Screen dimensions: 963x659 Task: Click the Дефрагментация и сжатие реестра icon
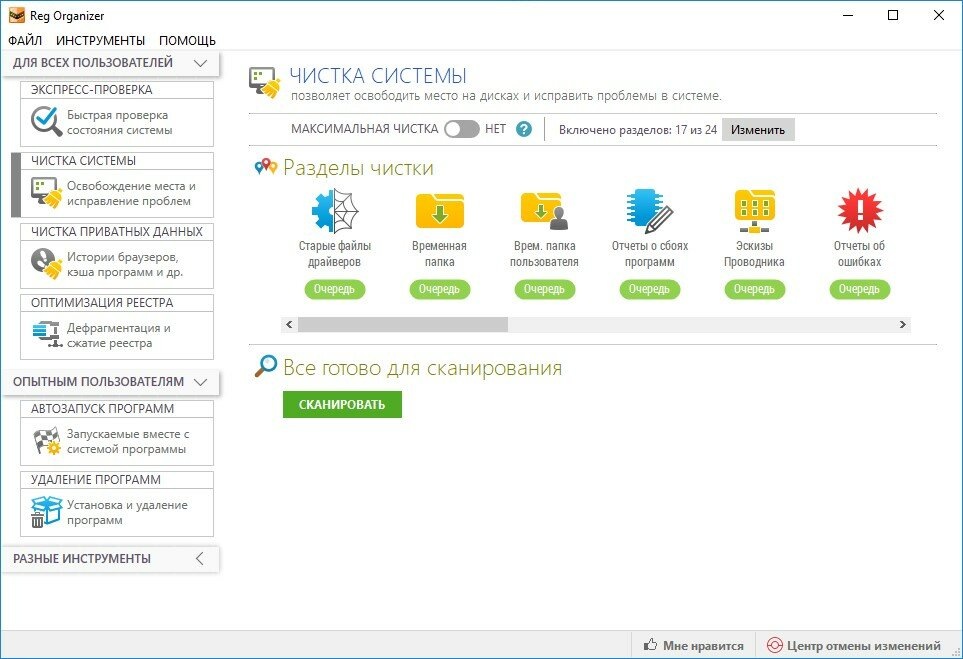[x=47, y=335]
